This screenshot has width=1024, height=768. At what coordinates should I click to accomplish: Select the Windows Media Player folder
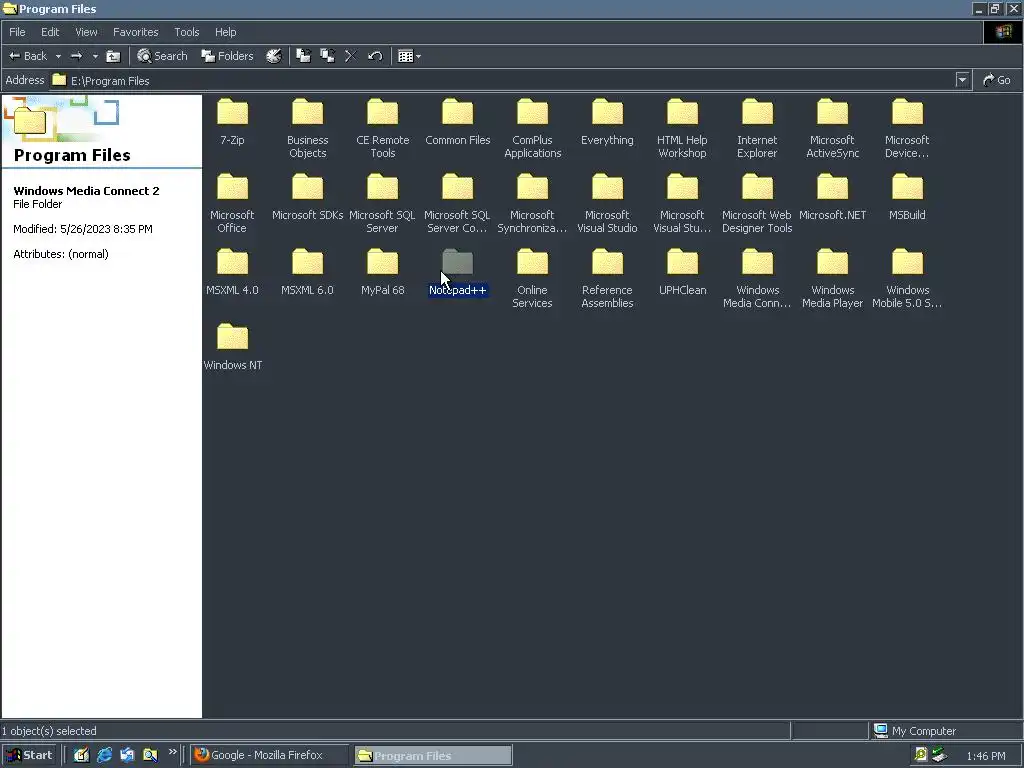click(833, 280)
